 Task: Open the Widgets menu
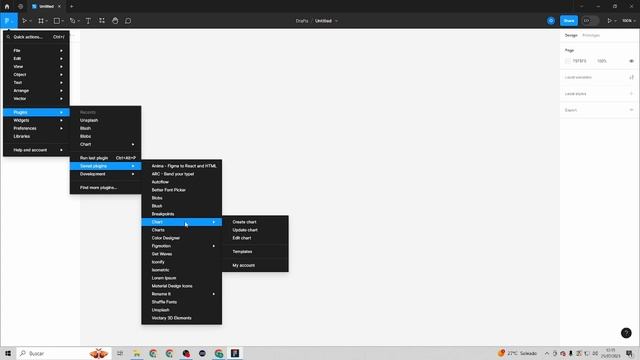[x=36, y=120]
